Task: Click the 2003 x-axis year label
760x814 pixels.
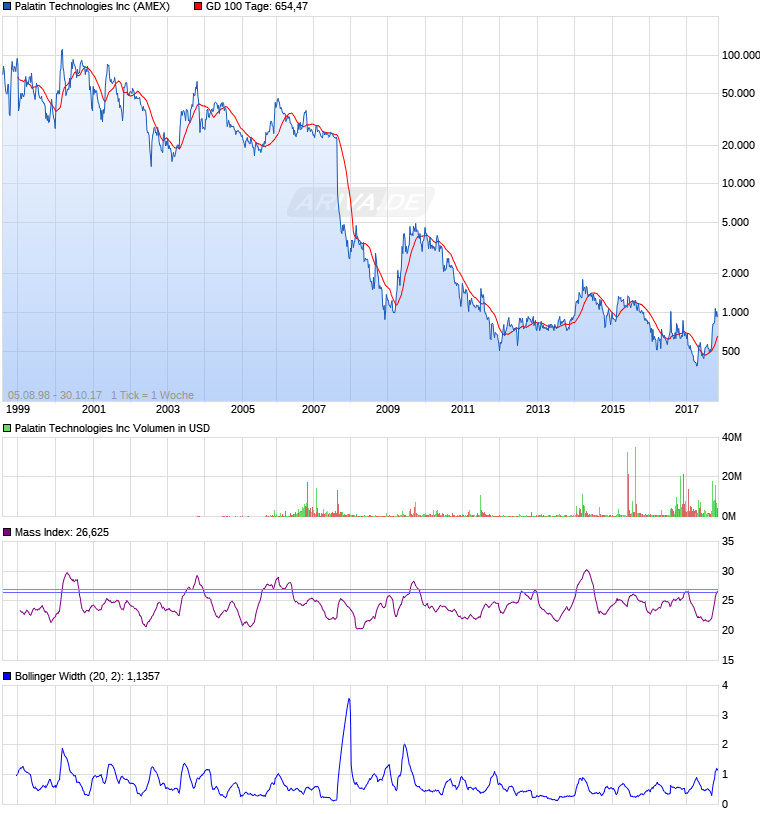Action: tap(168, 409)
